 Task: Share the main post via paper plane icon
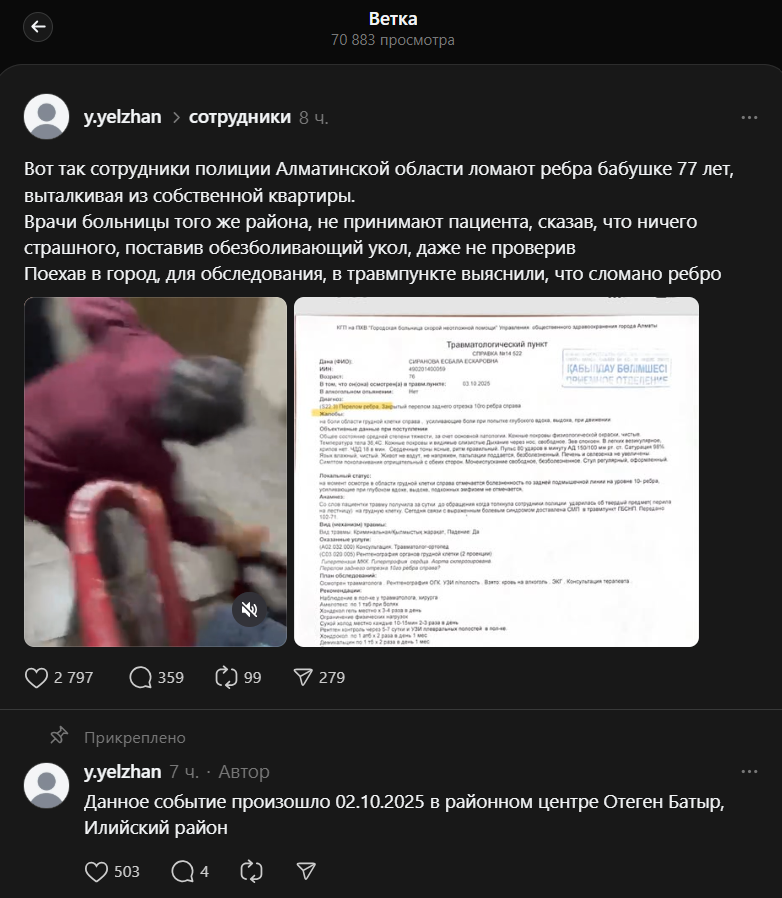coord(303,678)
